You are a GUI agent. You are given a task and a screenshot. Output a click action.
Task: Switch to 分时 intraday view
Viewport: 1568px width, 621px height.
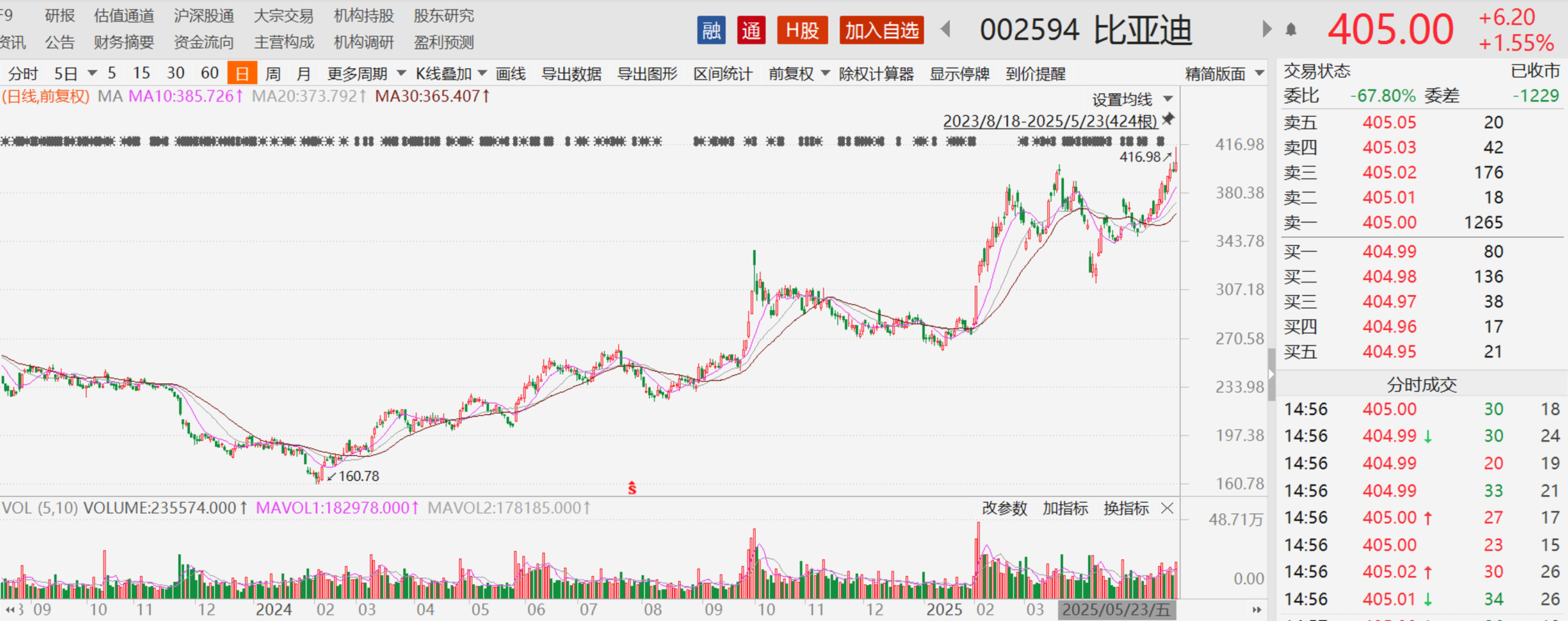23,74
